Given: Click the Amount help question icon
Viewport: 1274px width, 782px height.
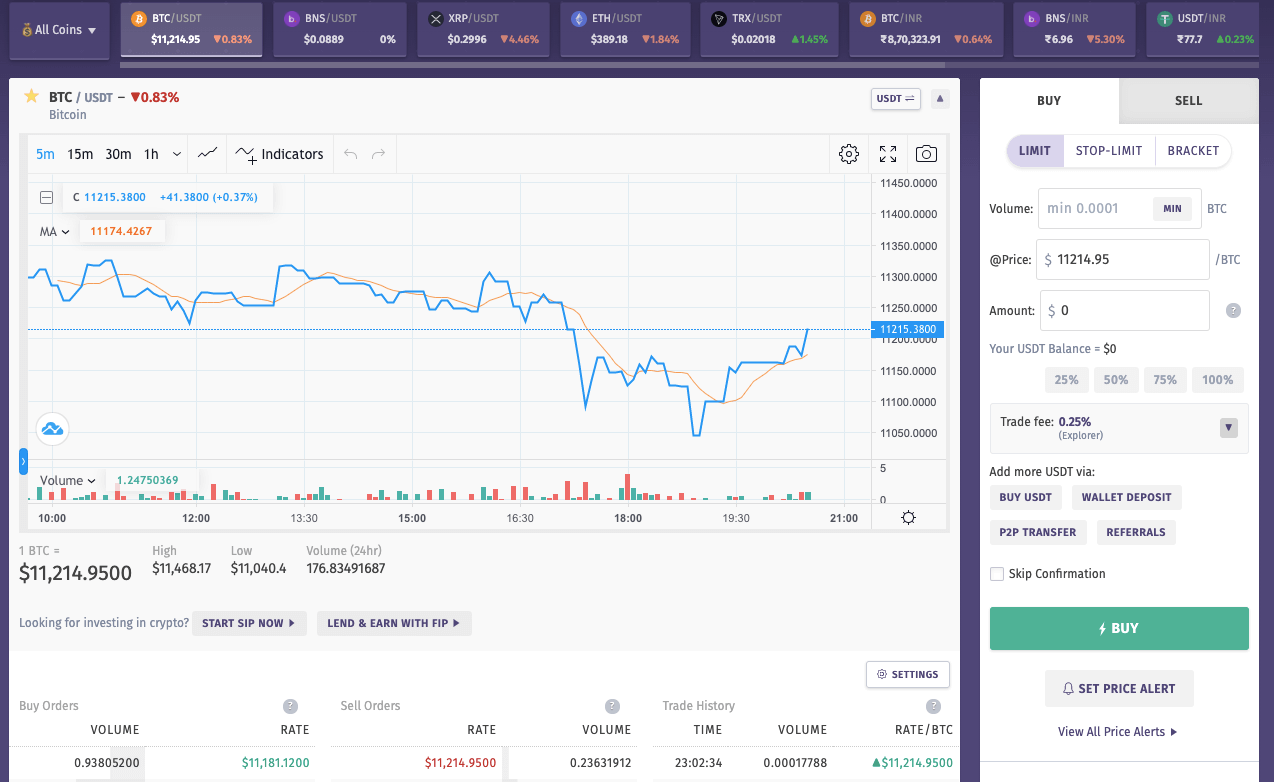Looking at the screenshot, I should [1233, 310].
